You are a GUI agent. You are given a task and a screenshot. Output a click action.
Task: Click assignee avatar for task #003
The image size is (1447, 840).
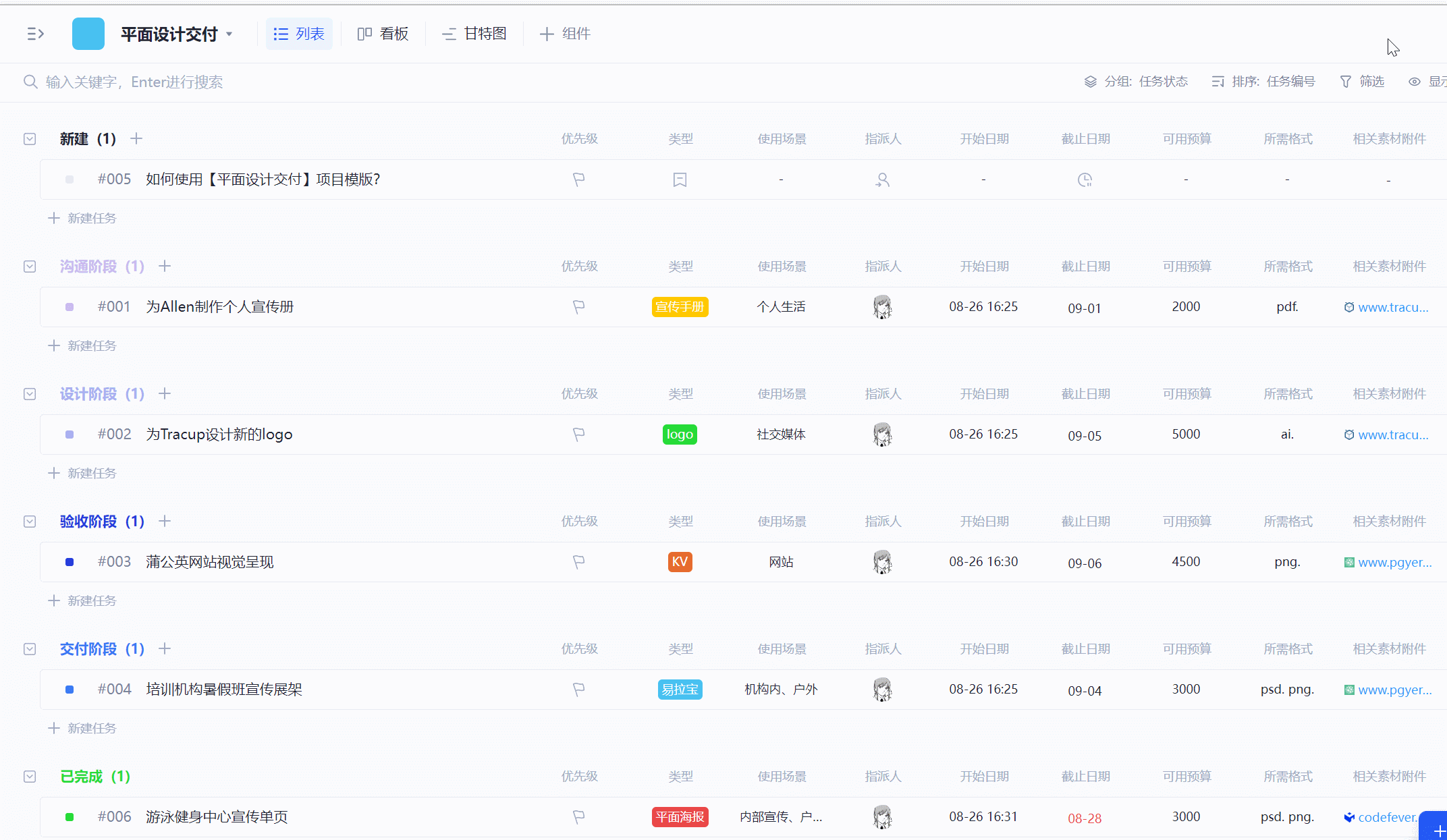882,562
